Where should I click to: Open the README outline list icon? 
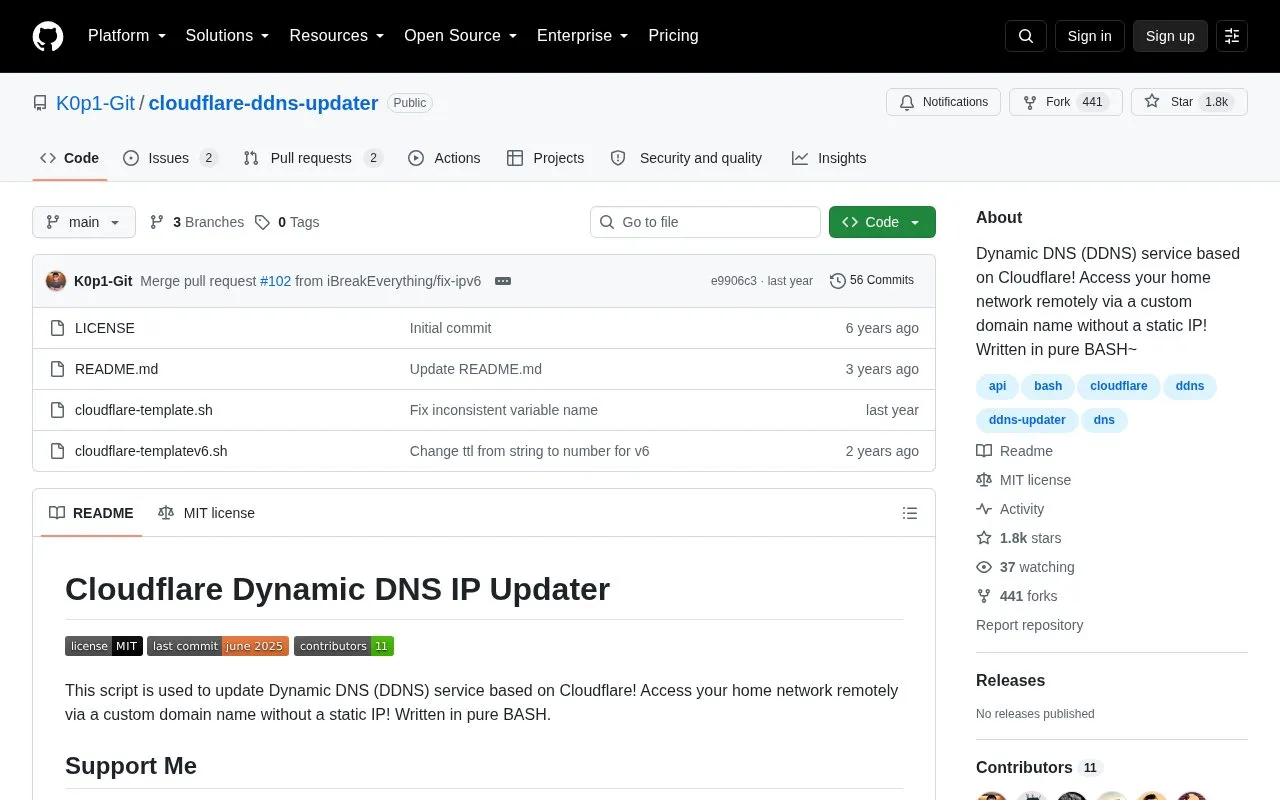tap(910, 513)
